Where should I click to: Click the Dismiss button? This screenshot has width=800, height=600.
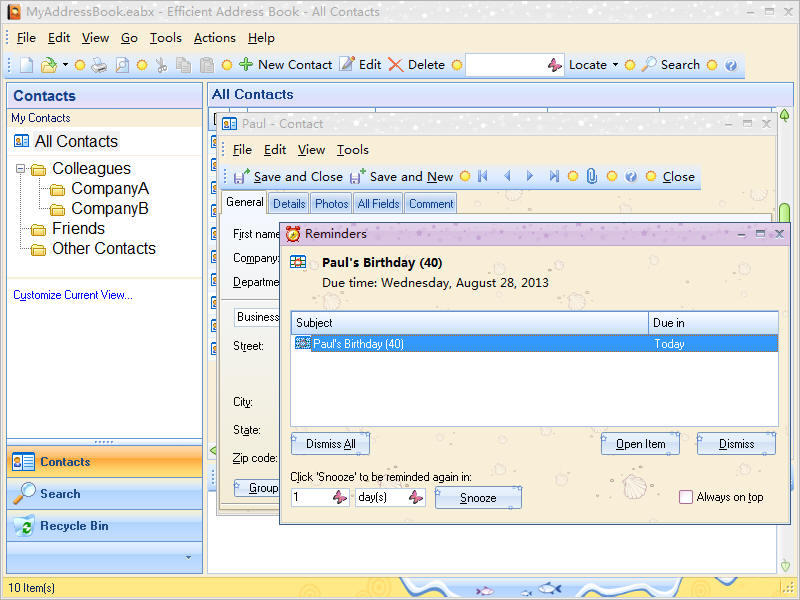click(x=736, y=444)
